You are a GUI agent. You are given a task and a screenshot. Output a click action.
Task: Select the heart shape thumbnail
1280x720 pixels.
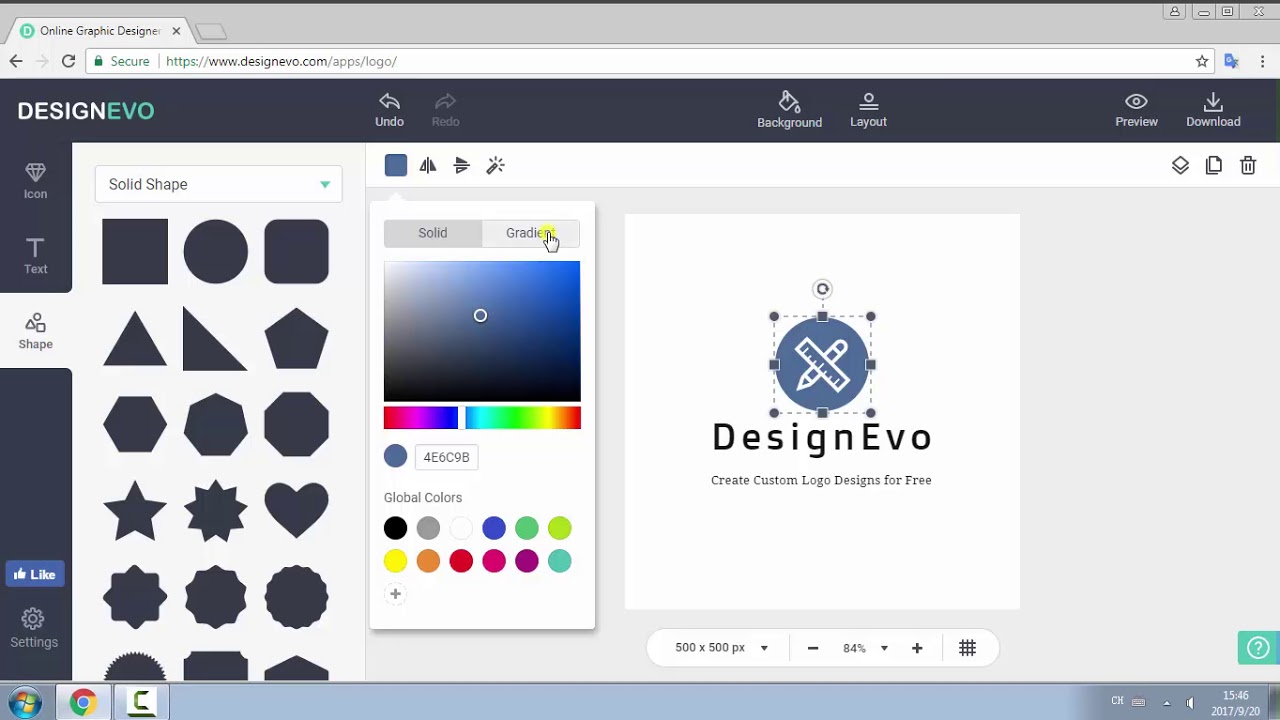(x=296, y=510)
